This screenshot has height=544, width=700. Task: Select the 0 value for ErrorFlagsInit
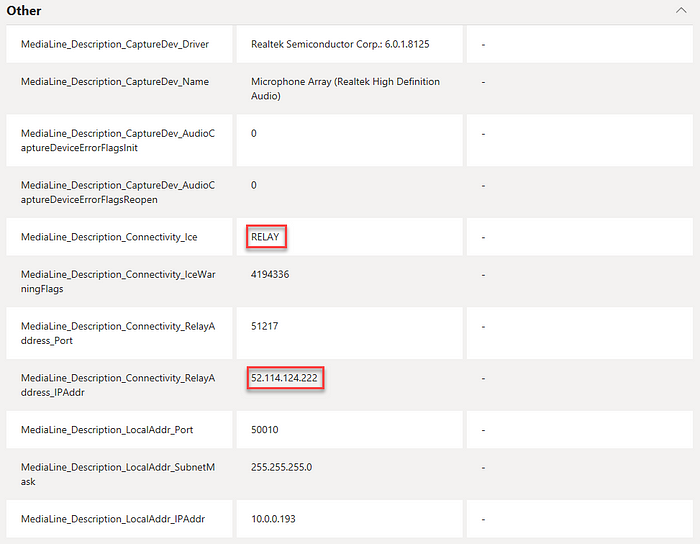coord(254,133)
